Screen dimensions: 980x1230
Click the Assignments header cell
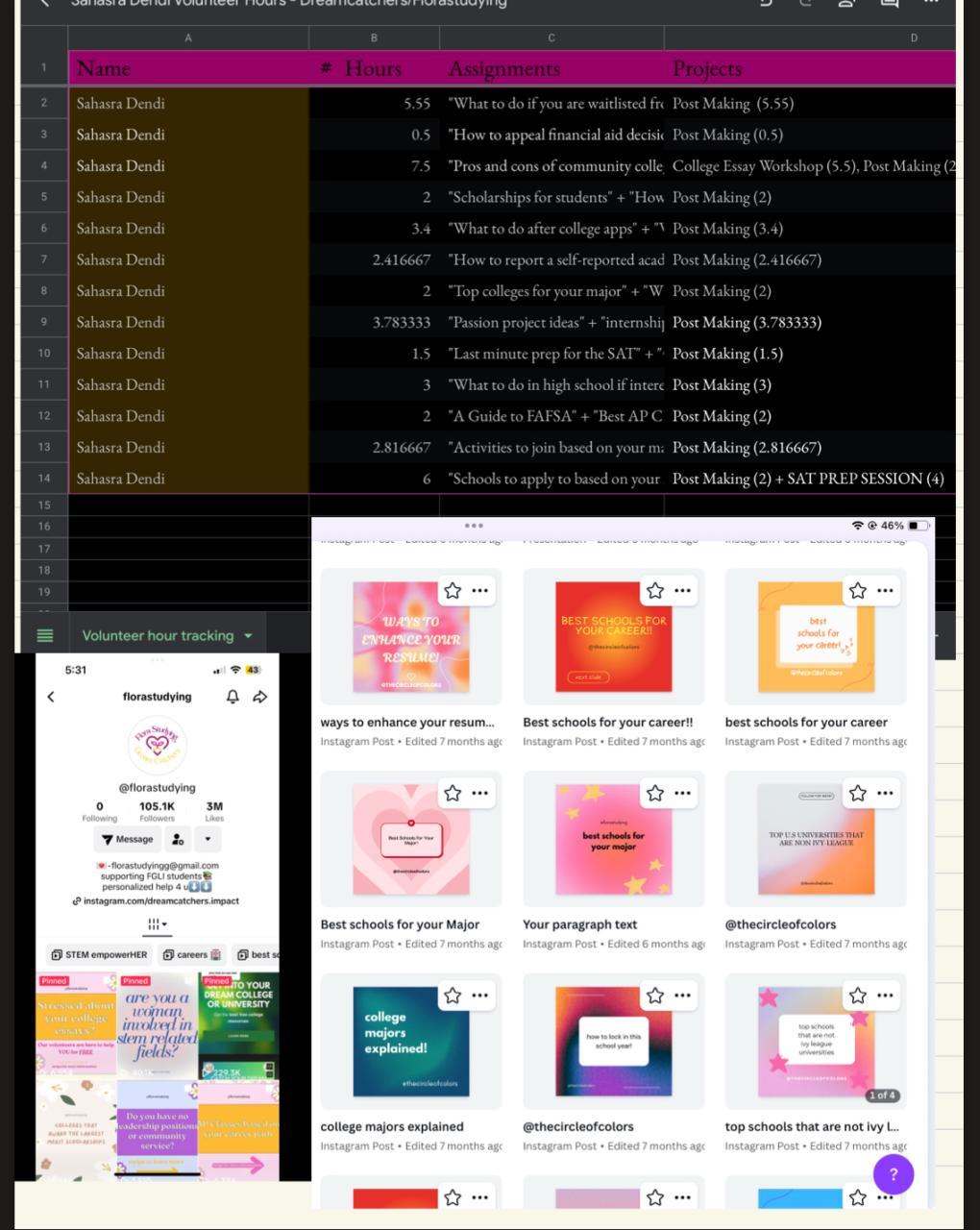point(551,68)
